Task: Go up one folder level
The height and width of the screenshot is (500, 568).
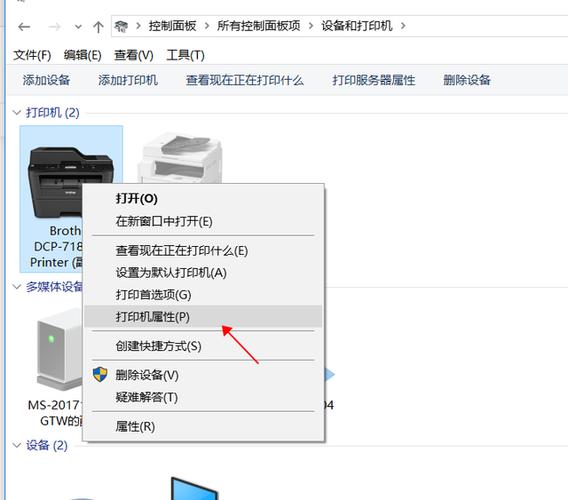Action: (x=98, y=27)
